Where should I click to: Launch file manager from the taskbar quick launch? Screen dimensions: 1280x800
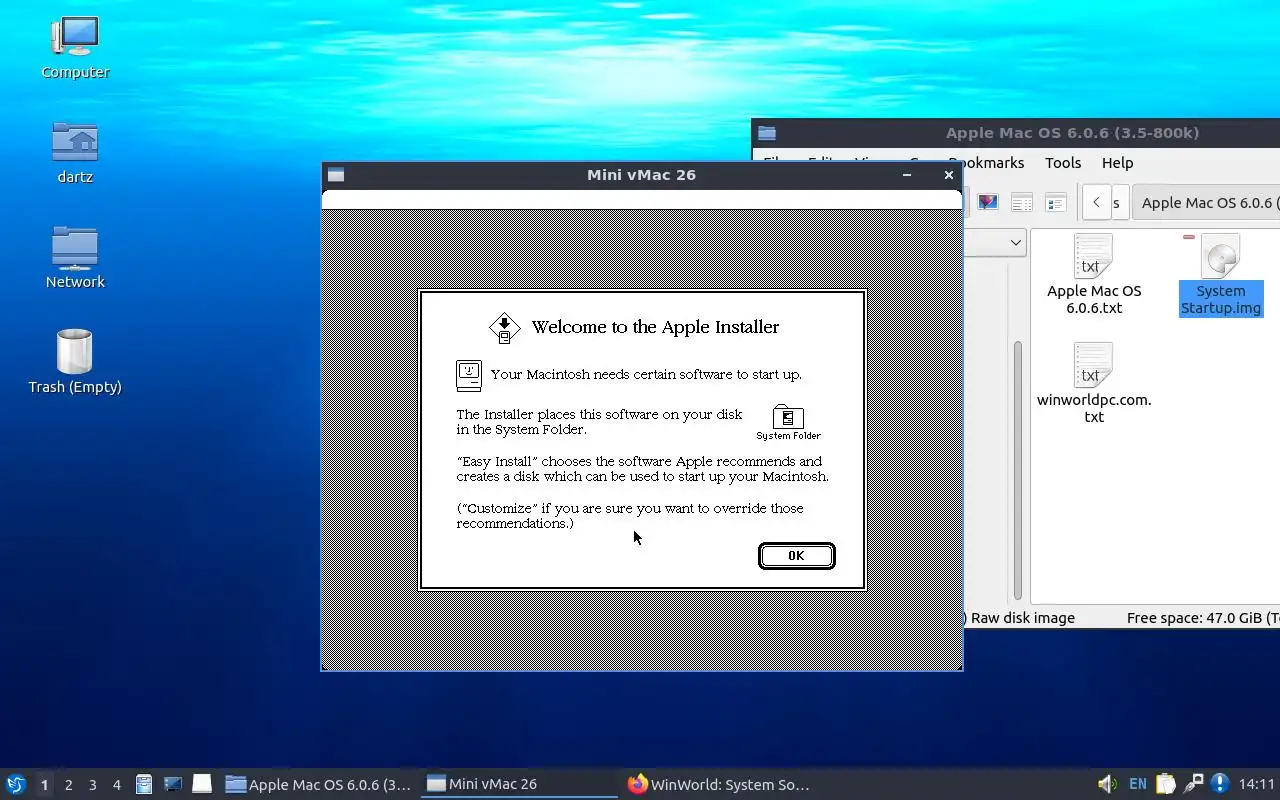(144, 785)
